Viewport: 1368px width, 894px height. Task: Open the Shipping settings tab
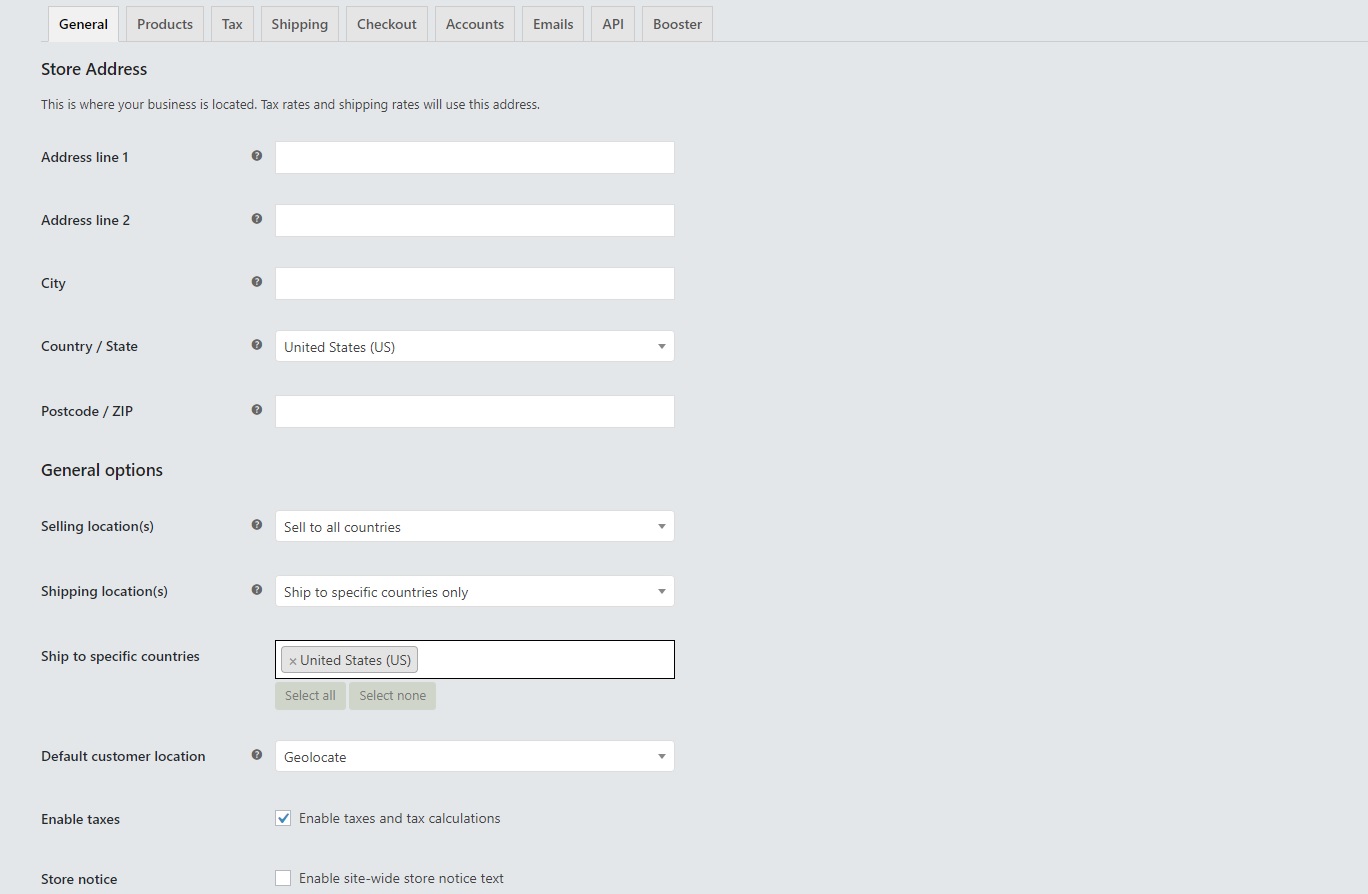tap(300, 24)
